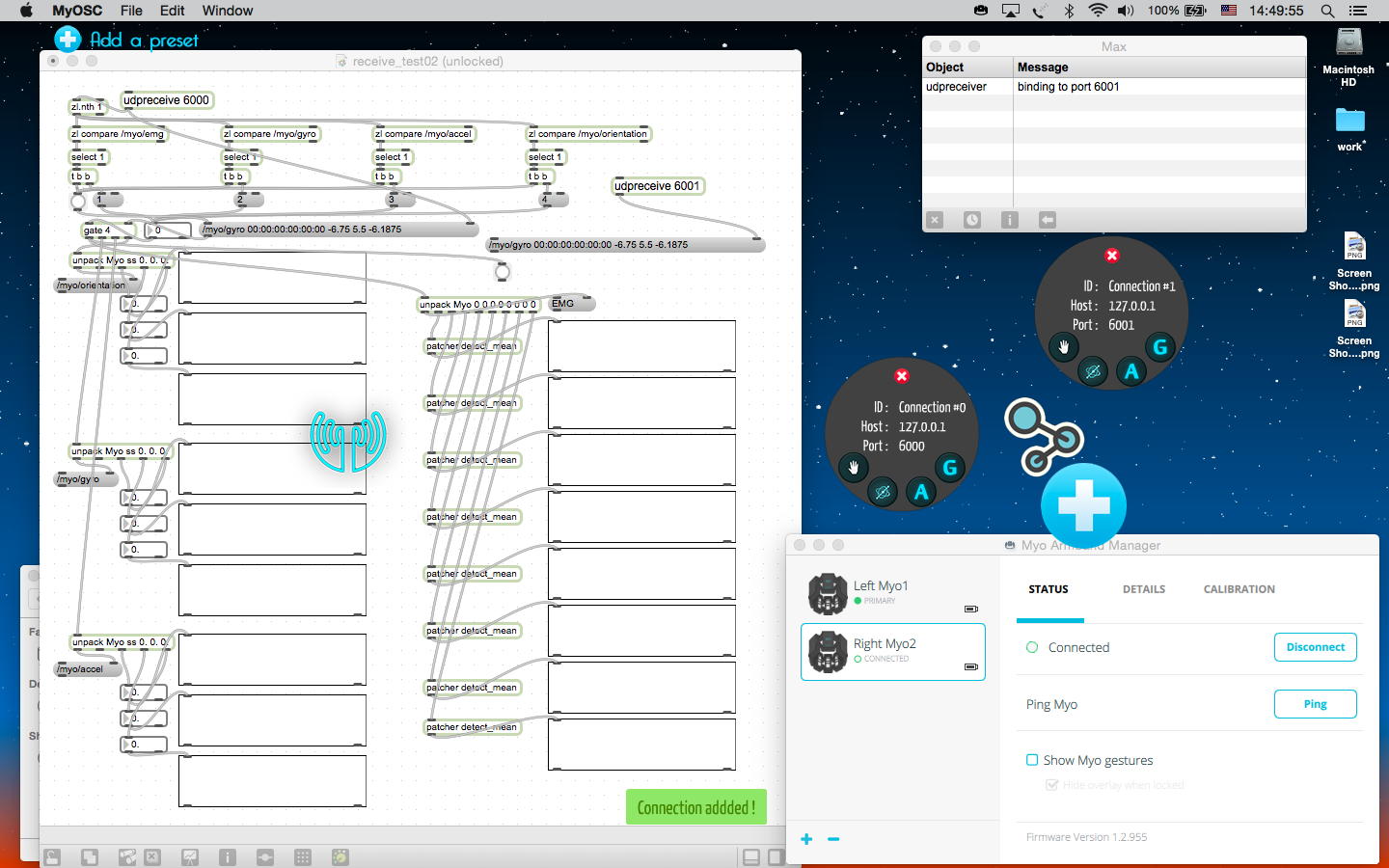Click volume icon in menu bar

tap(1126, 11)
